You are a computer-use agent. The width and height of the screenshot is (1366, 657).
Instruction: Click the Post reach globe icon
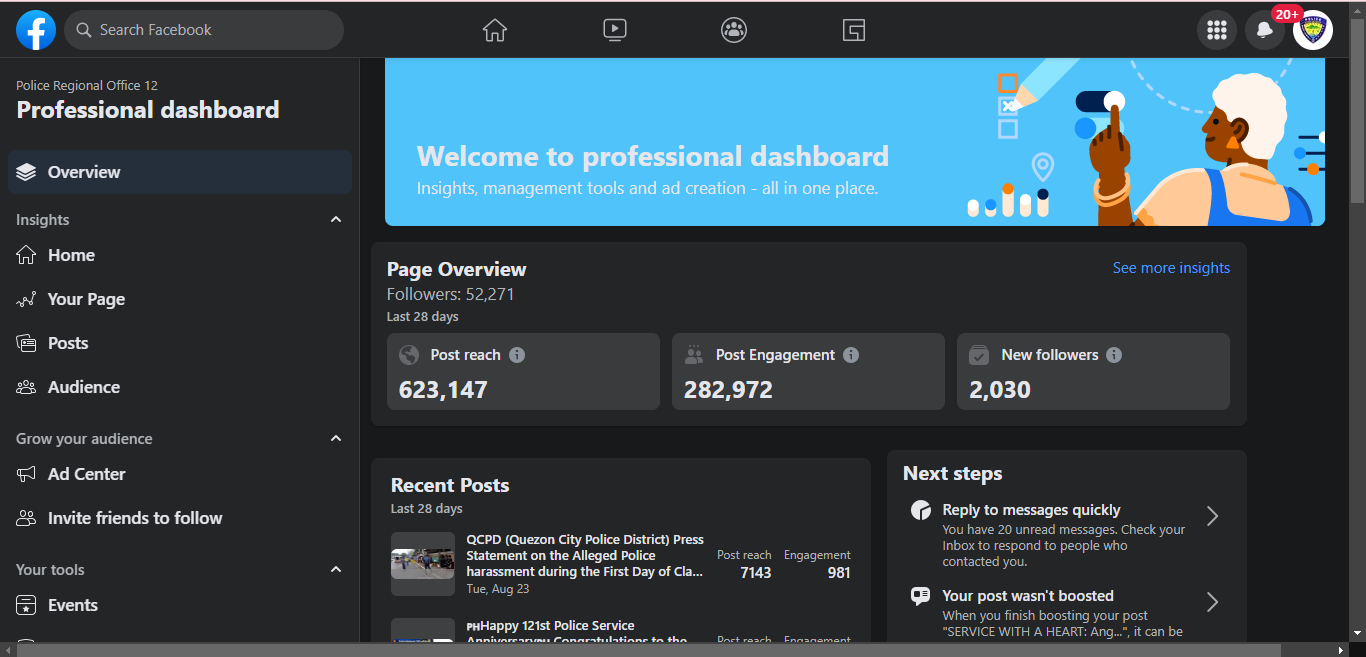tap(409, 355)
